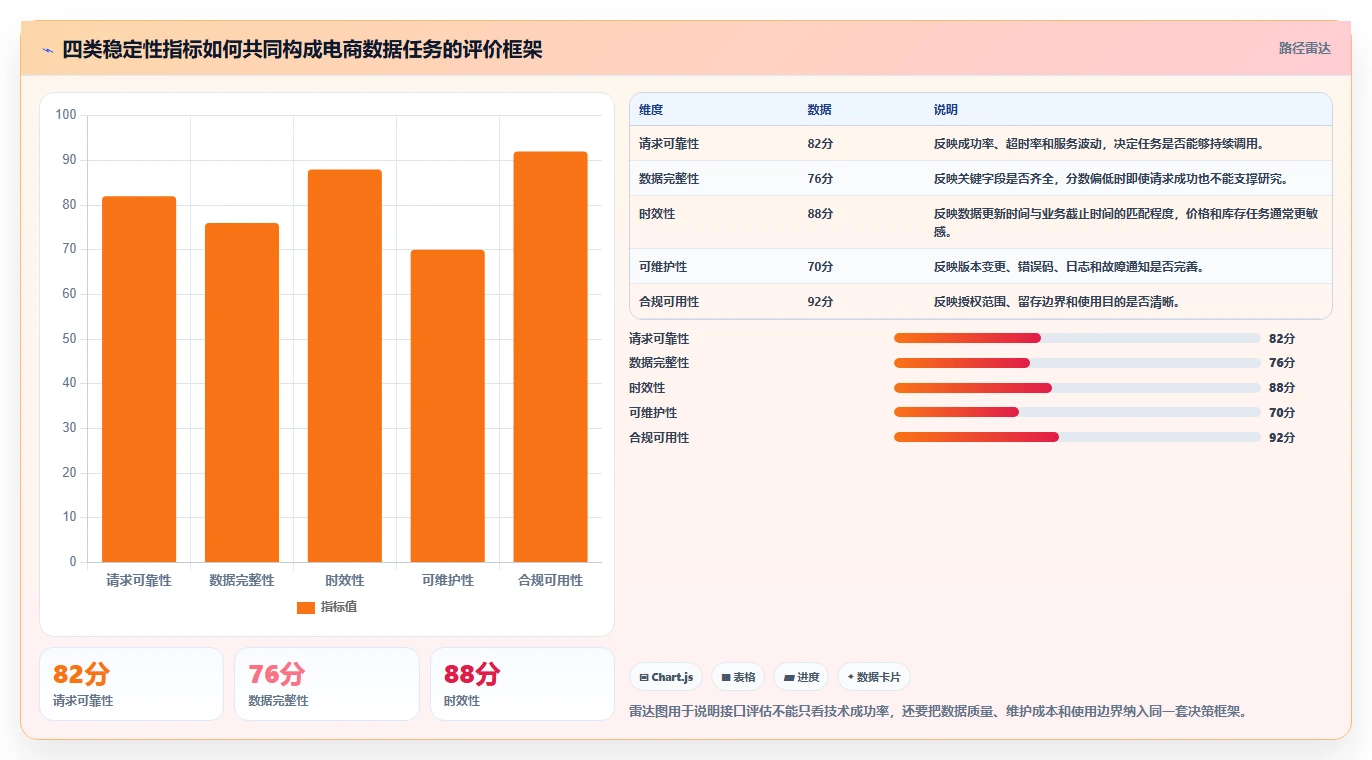1372x760 pixels.
Task: Toggle the 指标值 legend swatch
Action: (x=306, y=607)
